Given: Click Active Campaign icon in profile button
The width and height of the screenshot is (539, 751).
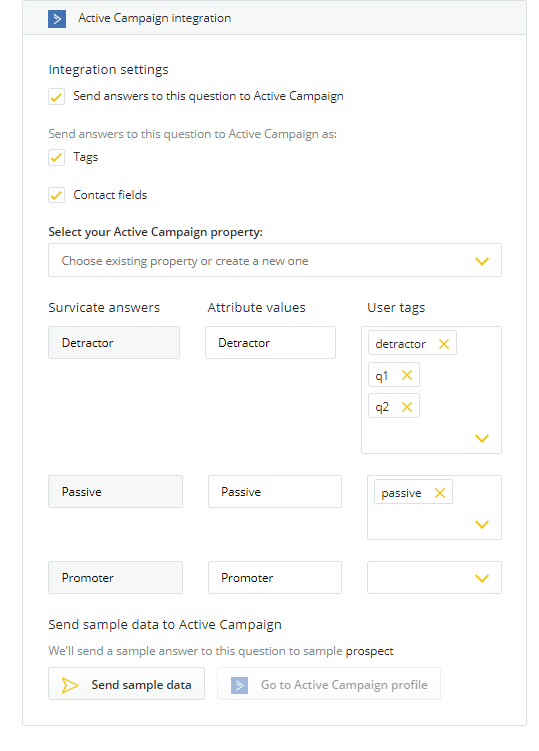Looking at the screenshot, I should pyautogui.click(x=240, y=685).
